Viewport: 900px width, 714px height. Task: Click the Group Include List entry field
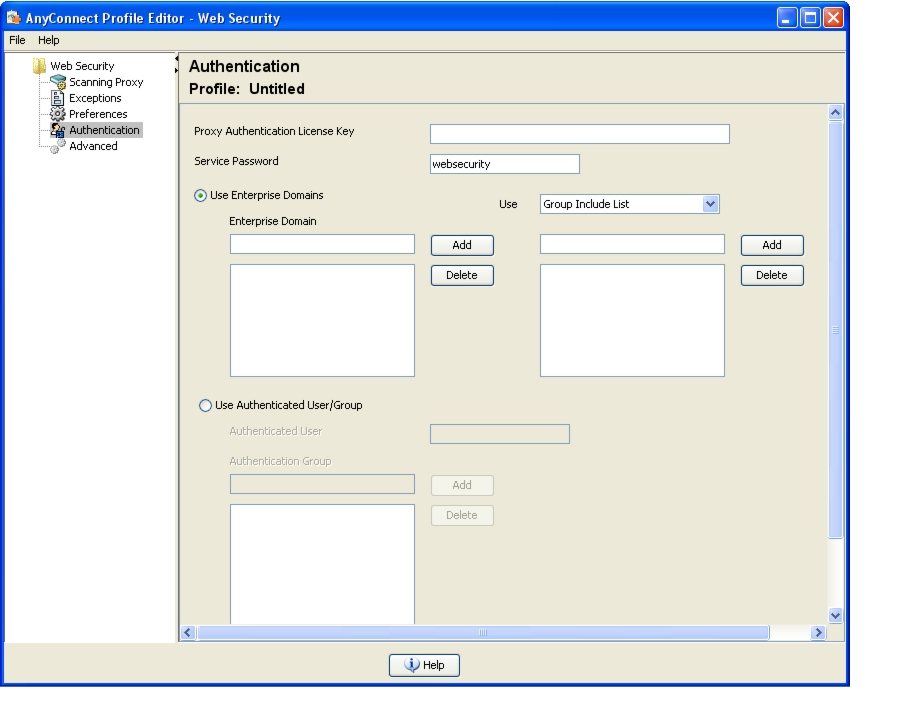coord(632,244)
